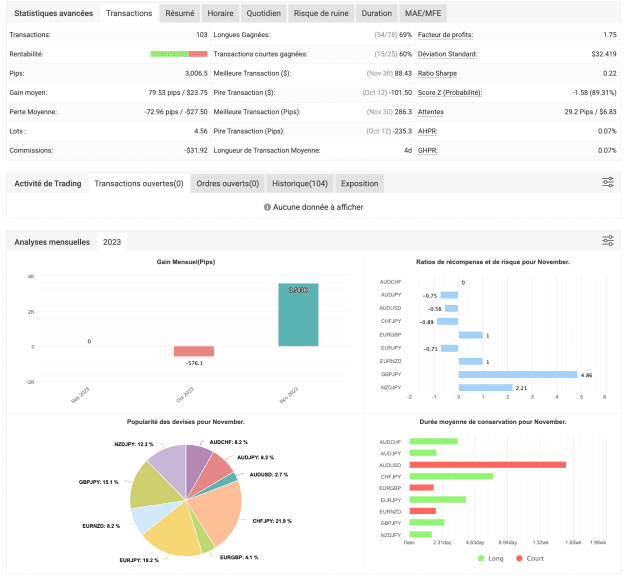This screenshot has width=625, height=576.
Task: Click the EURGBP ratio bar valued 1
Action: 471,335
